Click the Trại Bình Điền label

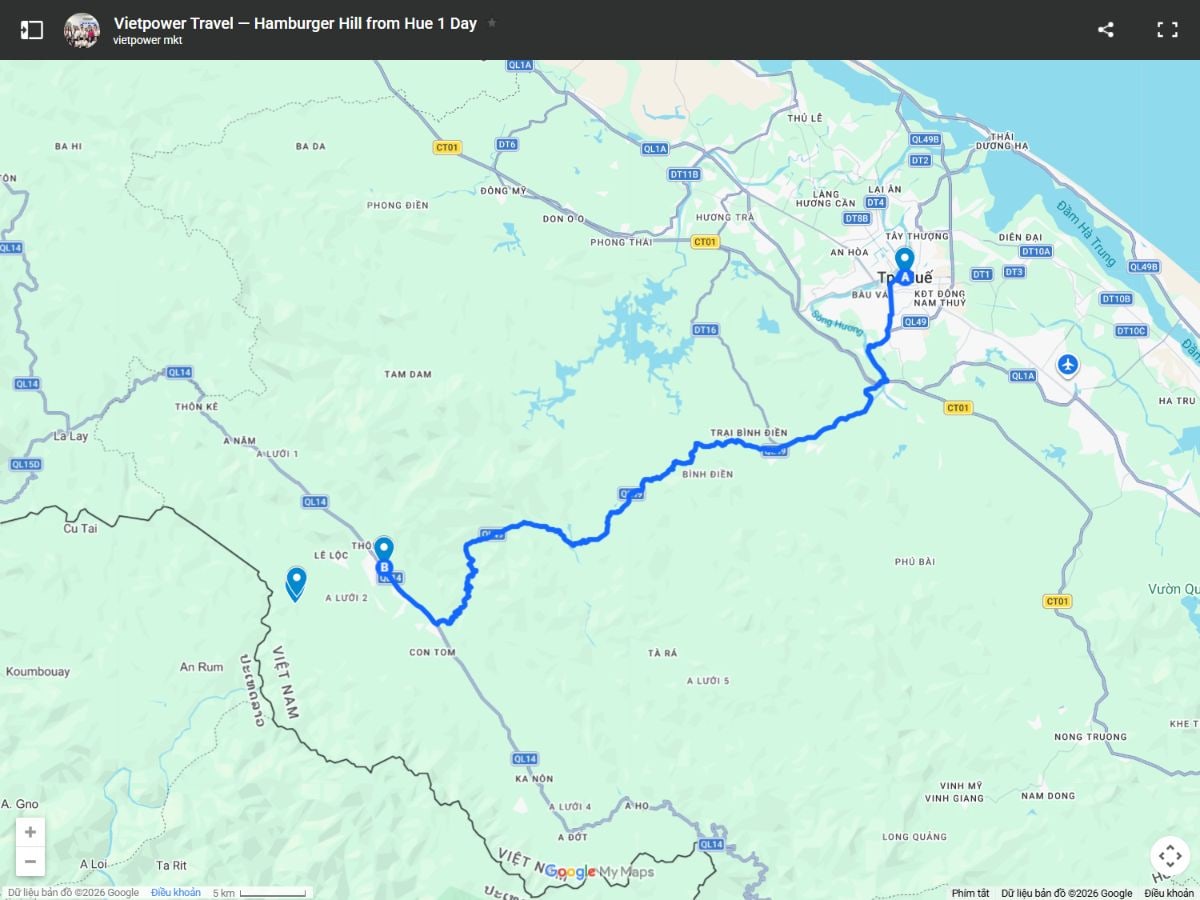(749, 433)
